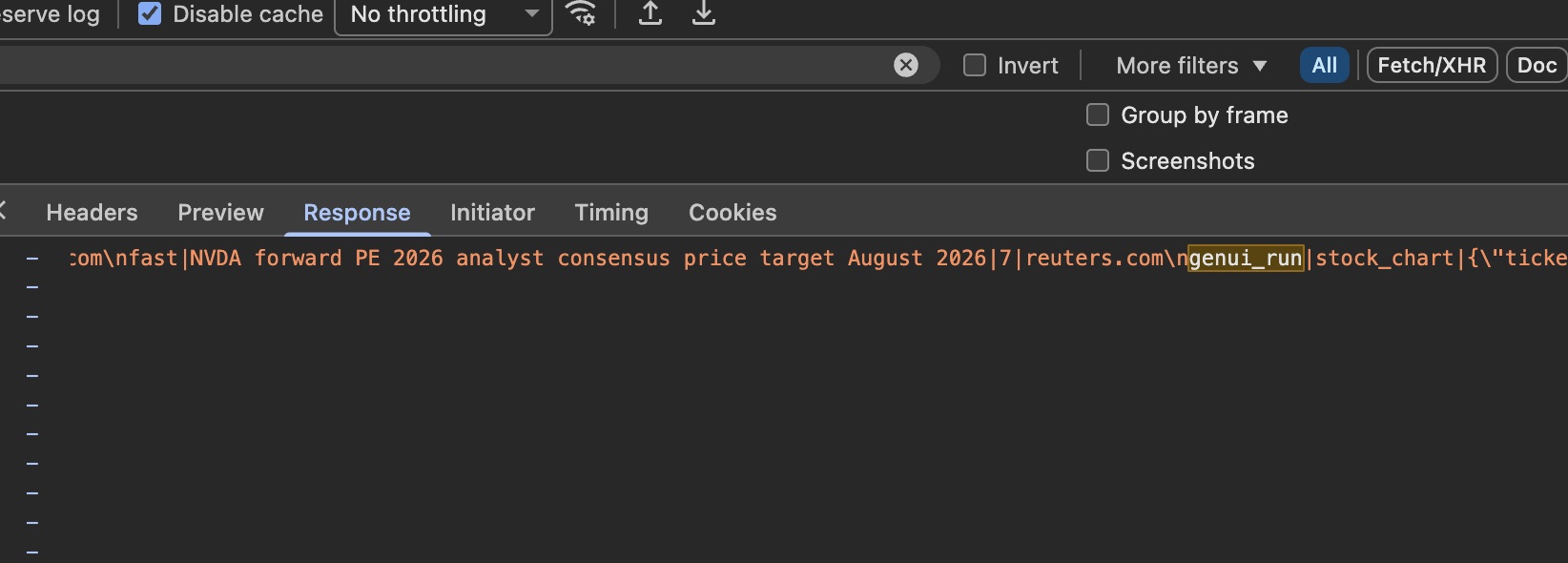Image resolution: width=1568 pixels, height=563 pixels.
Task: Close the request details panel
Action: pyautogui.click(x=2, y=211)
